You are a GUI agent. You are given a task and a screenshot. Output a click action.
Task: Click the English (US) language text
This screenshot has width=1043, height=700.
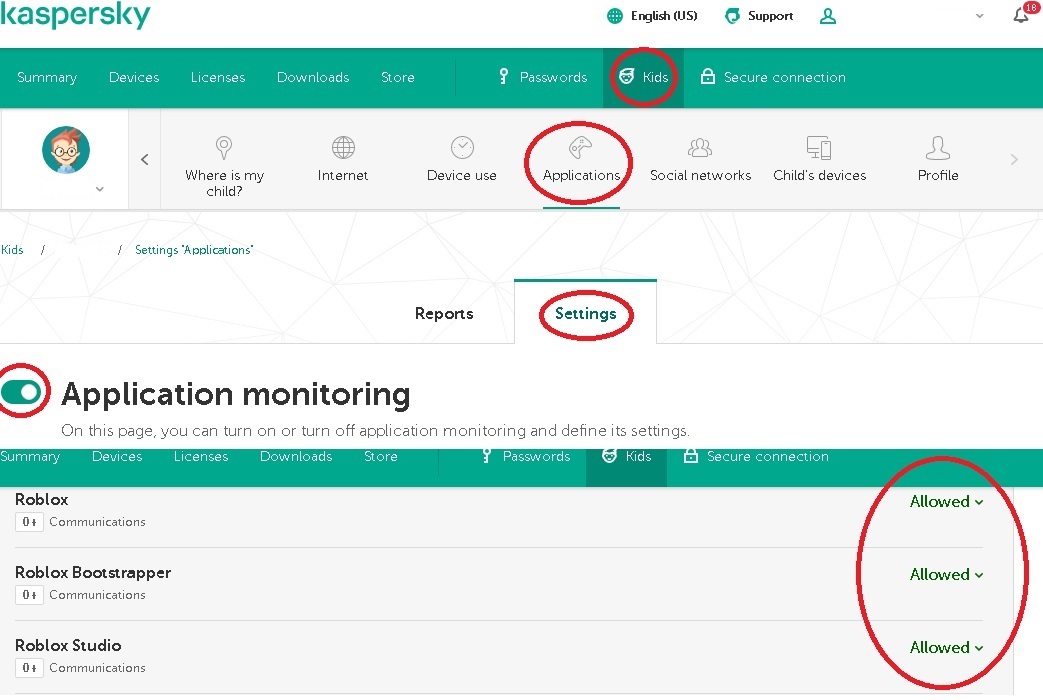664,16
